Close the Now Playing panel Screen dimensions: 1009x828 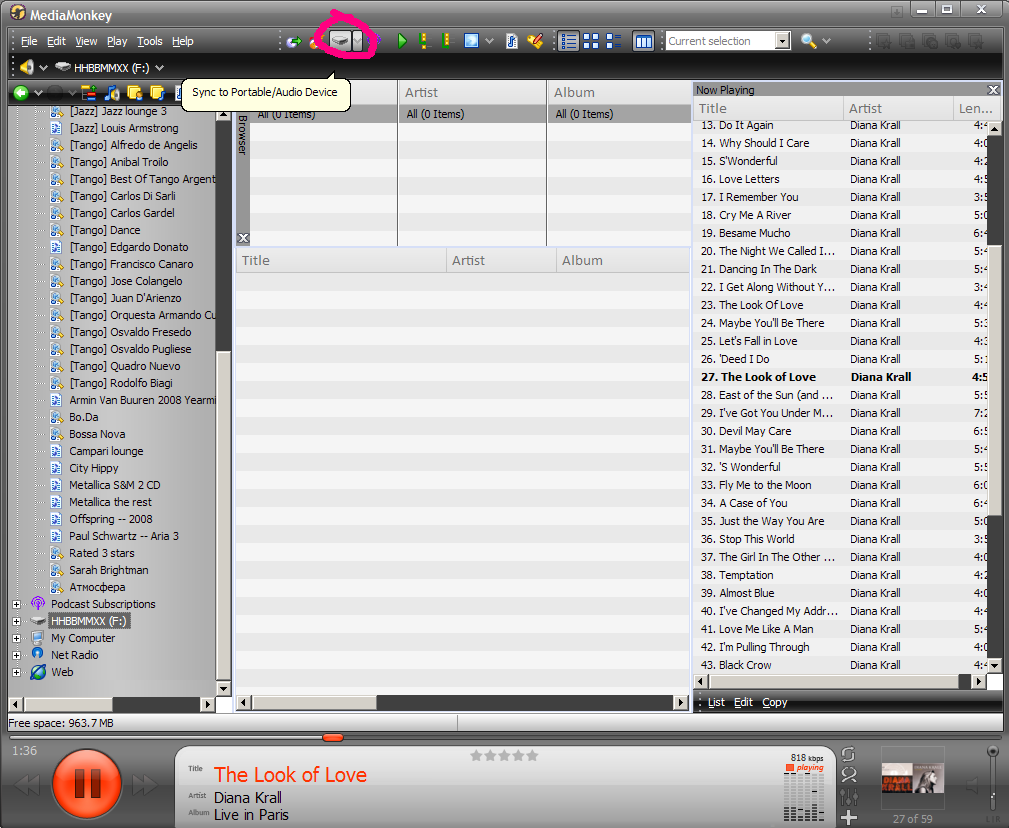tap(993, 90)
